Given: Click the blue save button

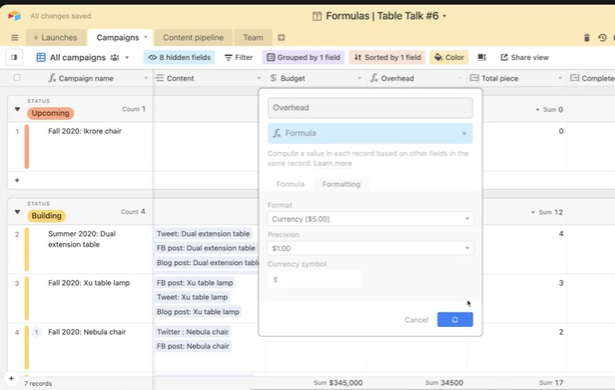Looking at the screenshot, I should [455, 319].
